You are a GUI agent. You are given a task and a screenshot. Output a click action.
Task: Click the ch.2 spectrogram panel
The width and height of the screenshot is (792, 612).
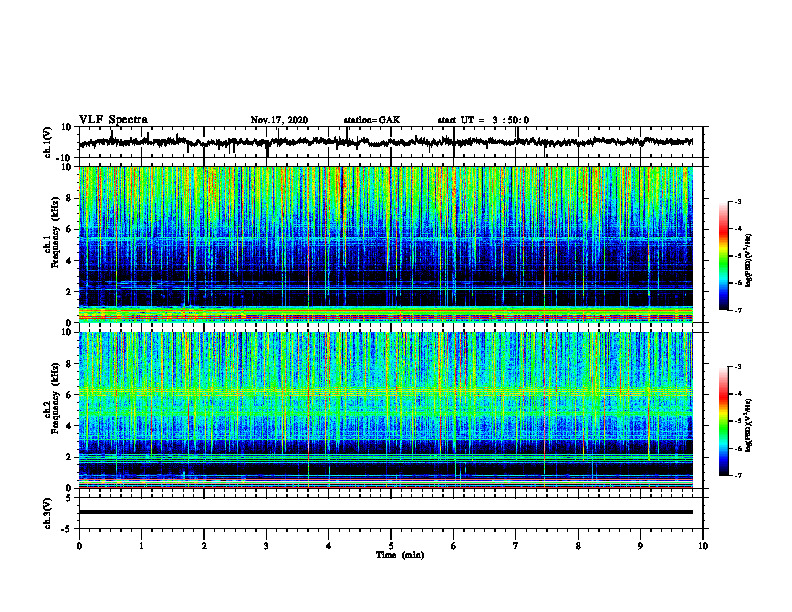pos(386,410)
